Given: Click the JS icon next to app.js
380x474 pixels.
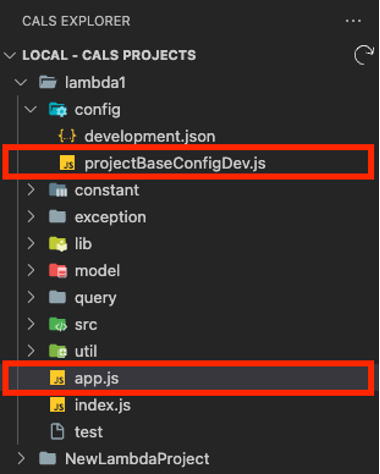Looking at the screenshot, I should point(58,378).
